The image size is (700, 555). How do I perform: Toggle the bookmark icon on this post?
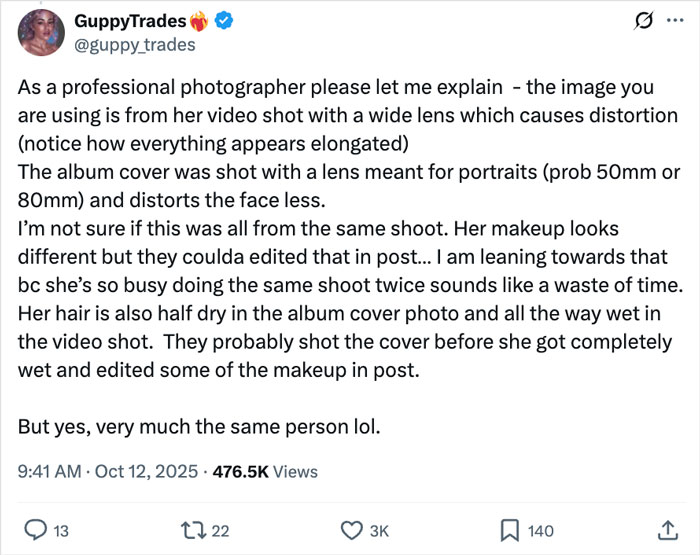508,531
